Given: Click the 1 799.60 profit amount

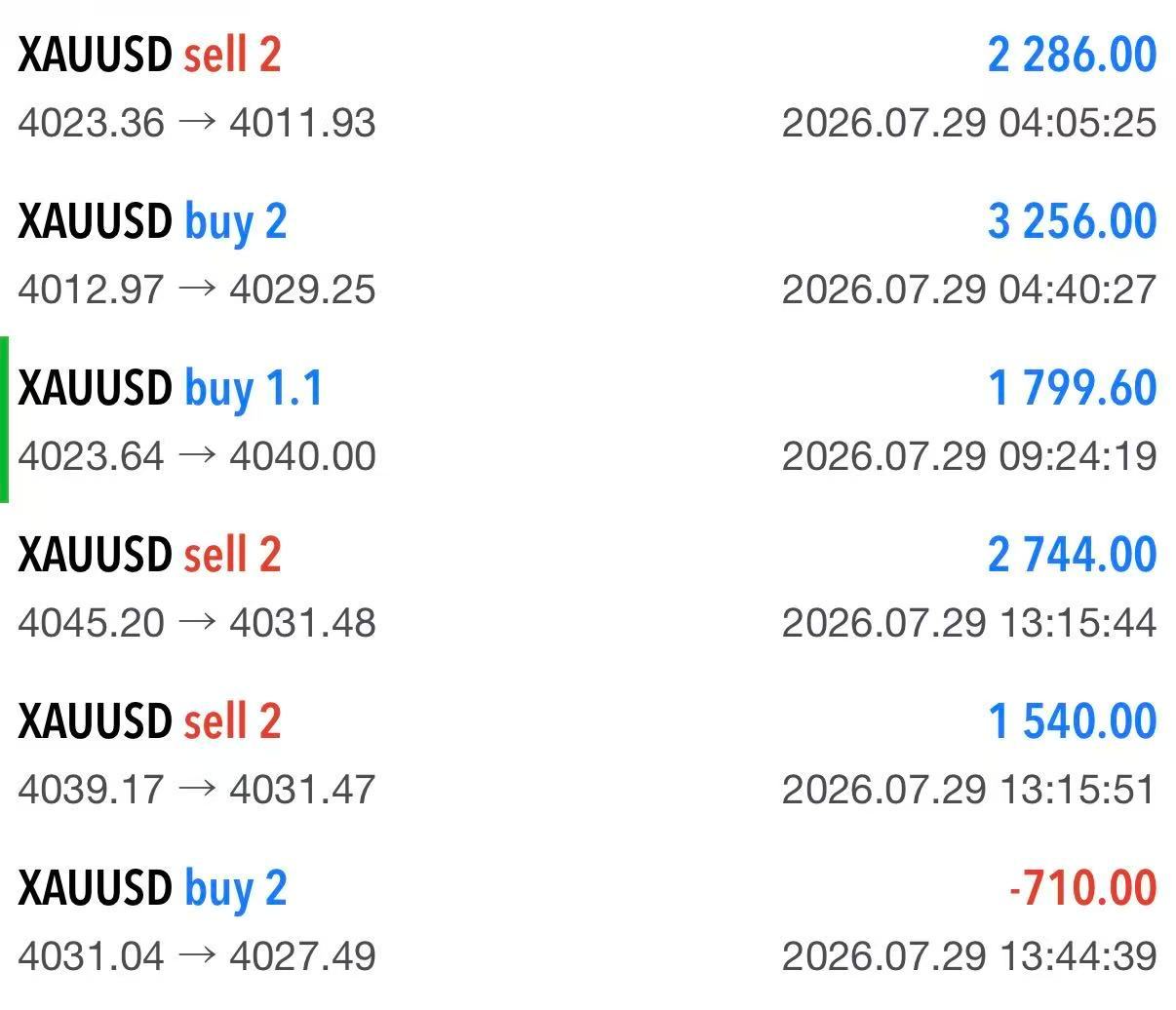Looking at the screenshot, I should pos(1072,388).
